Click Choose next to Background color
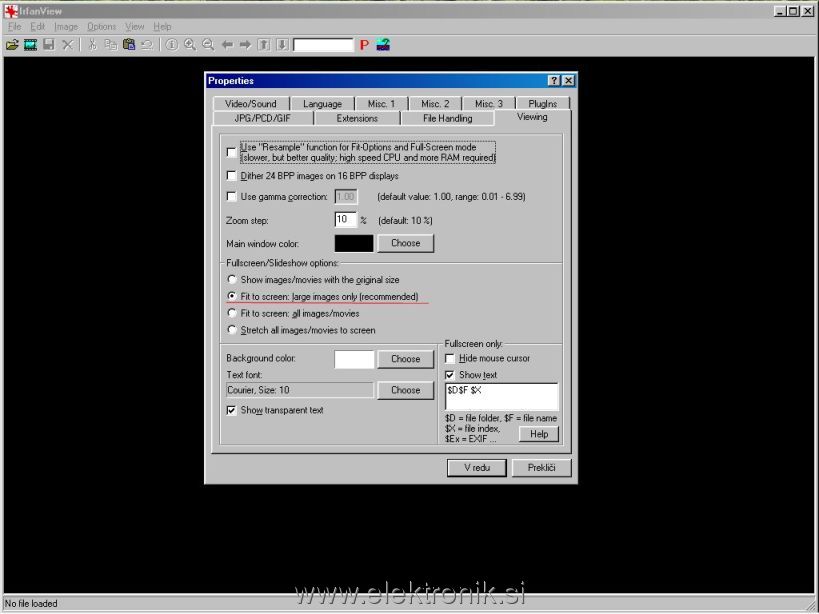 pos(405,359)
